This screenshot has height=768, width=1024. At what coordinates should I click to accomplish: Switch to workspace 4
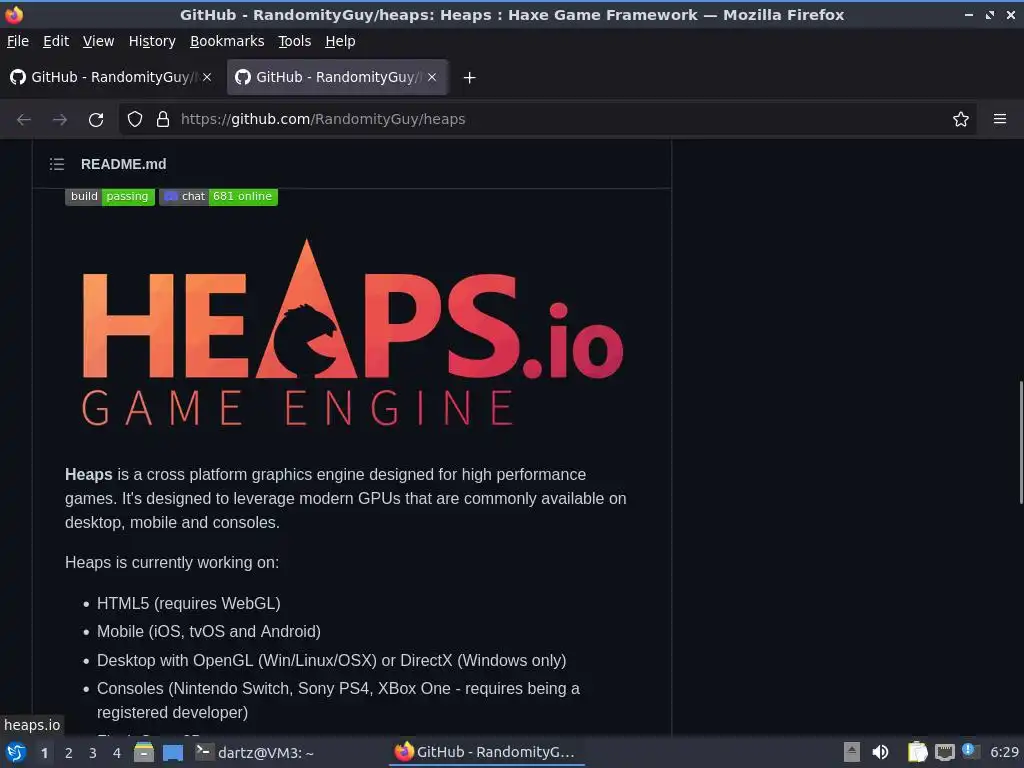pos(117,753)
